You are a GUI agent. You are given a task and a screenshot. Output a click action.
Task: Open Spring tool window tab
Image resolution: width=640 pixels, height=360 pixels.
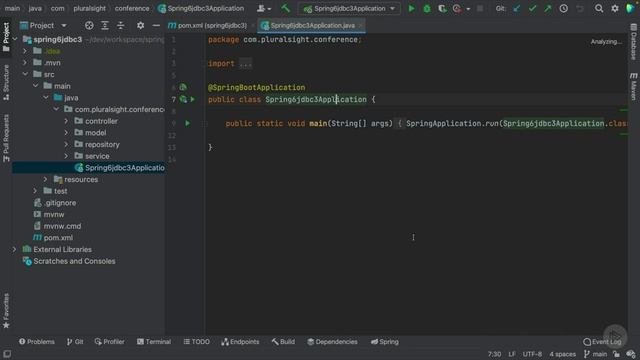click(x=385, y=342)
